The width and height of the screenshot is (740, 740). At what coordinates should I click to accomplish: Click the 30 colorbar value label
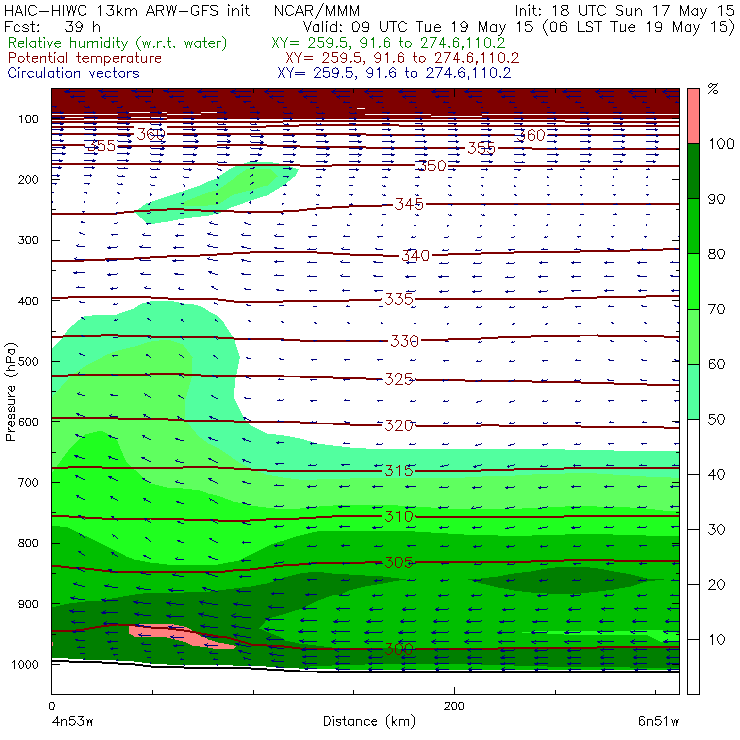point(716,530)
